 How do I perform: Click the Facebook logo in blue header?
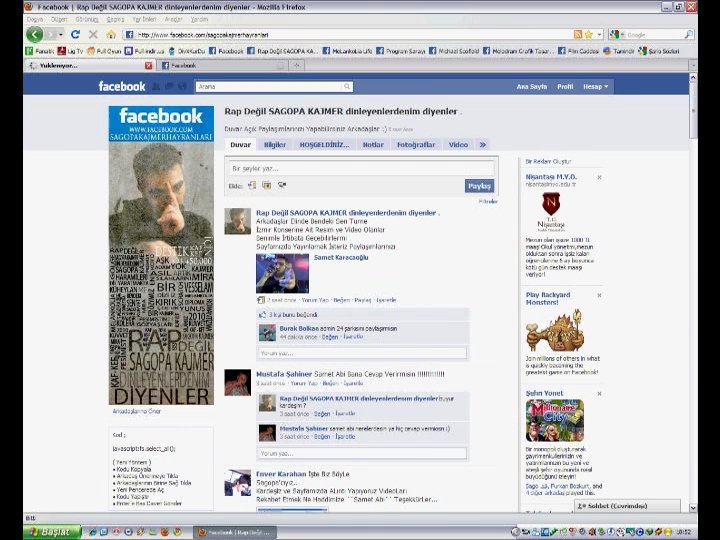[x=122, y=86]
